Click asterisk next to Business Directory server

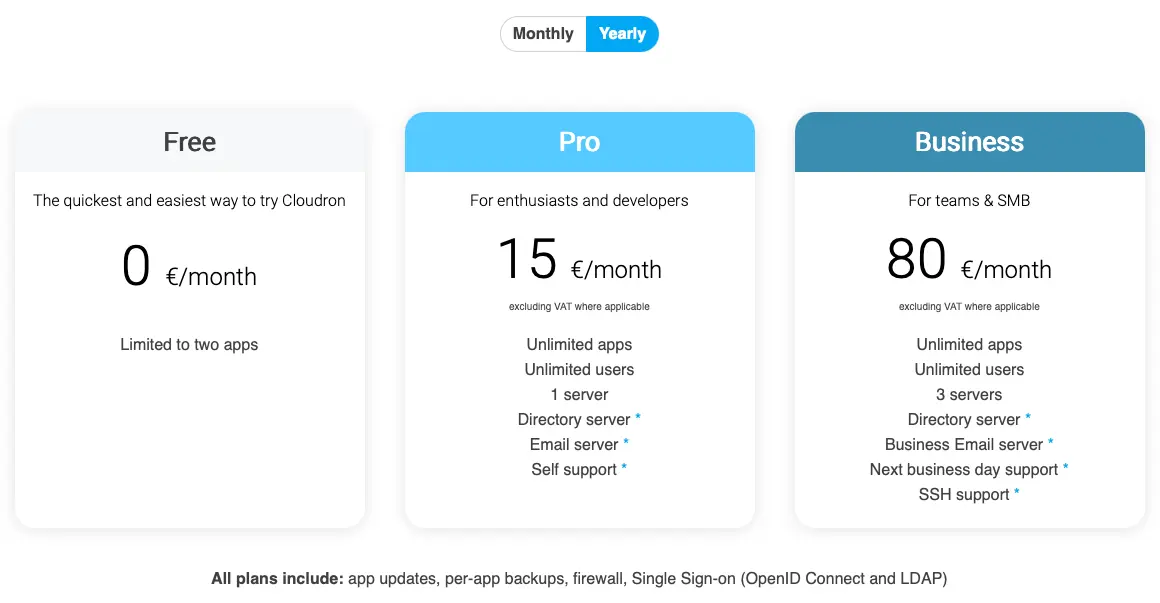pyautogui.click(x=1028, y=418)
